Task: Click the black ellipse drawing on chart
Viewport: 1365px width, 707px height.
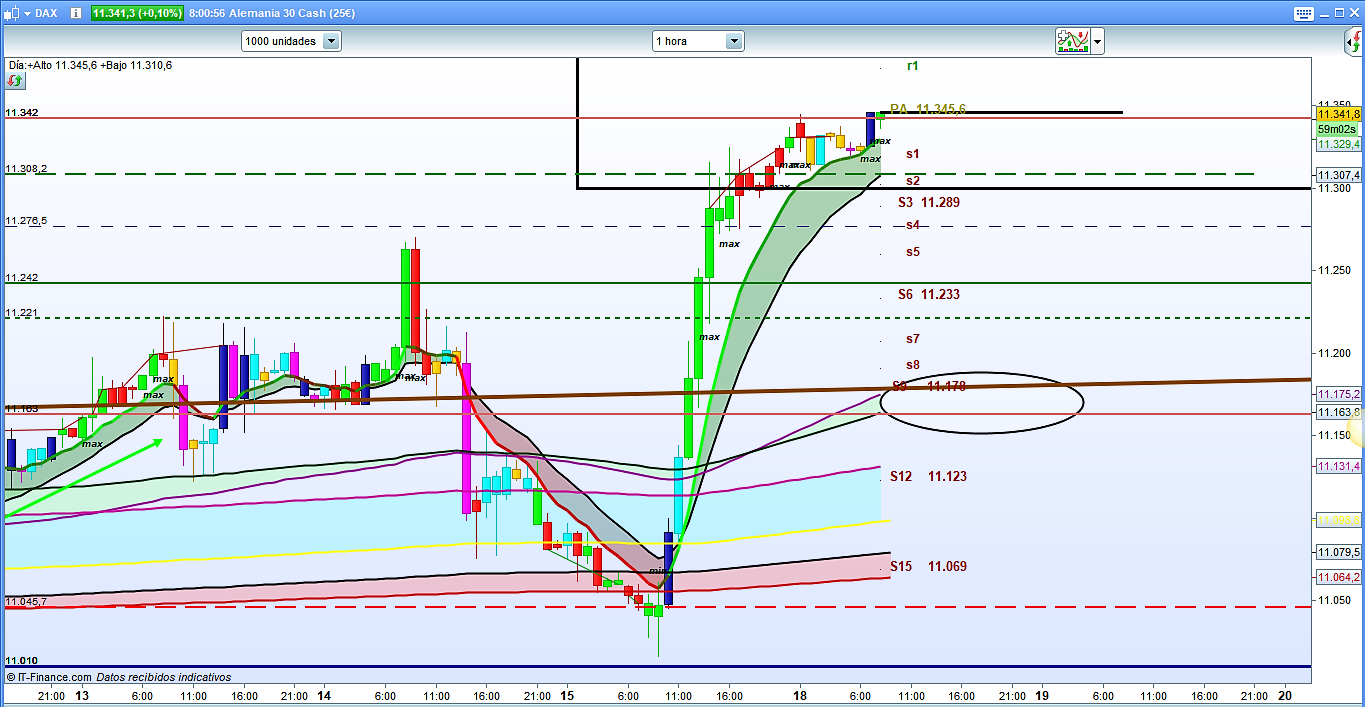Action: (x=983, y=432)
